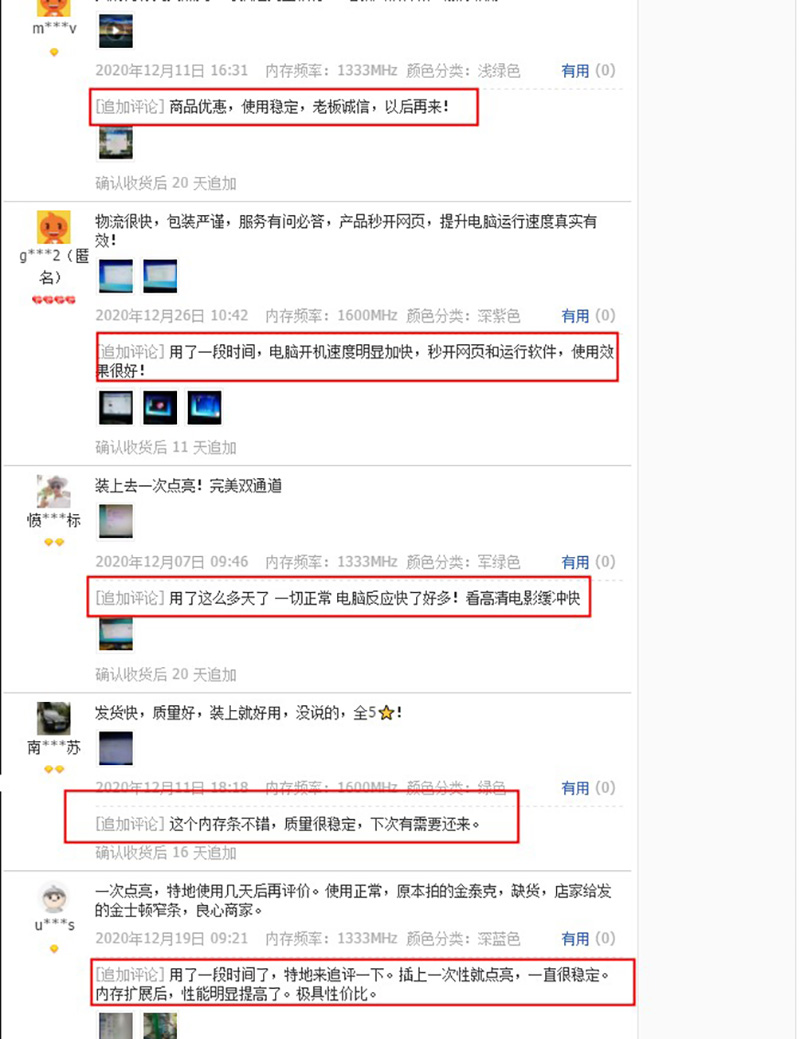800x1039 pixels.
Task: Mark 愤***标's 军绿色 review as 有用
Action: (x=575, y=563)
